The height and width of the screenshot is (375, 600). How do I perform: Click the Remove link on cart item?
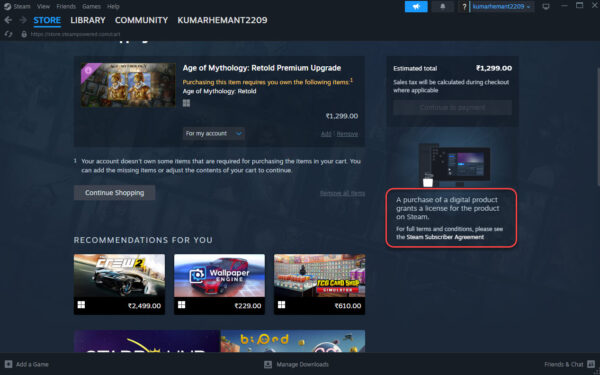tap(347, 134)
